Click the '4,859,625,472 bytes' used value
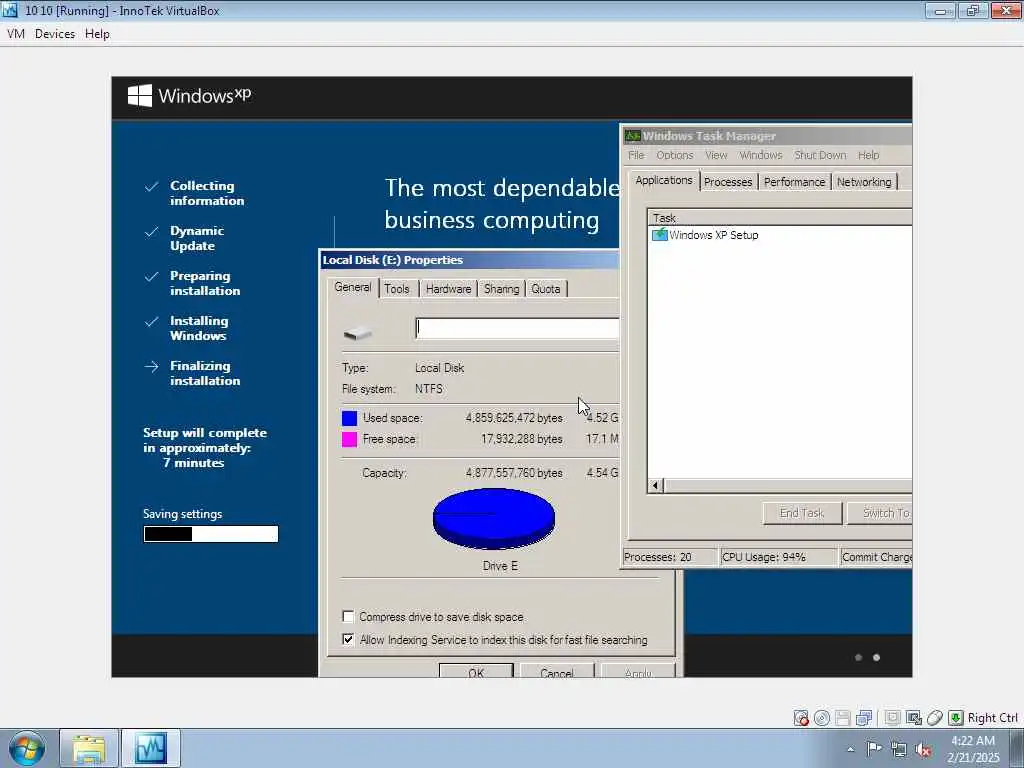 514,418
